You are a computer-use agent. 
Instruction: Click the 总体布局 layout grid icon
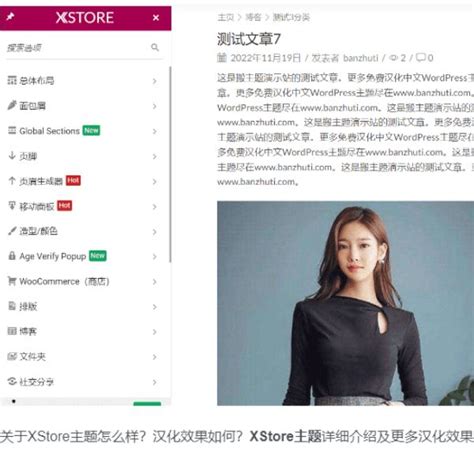(x=12, y=80)
